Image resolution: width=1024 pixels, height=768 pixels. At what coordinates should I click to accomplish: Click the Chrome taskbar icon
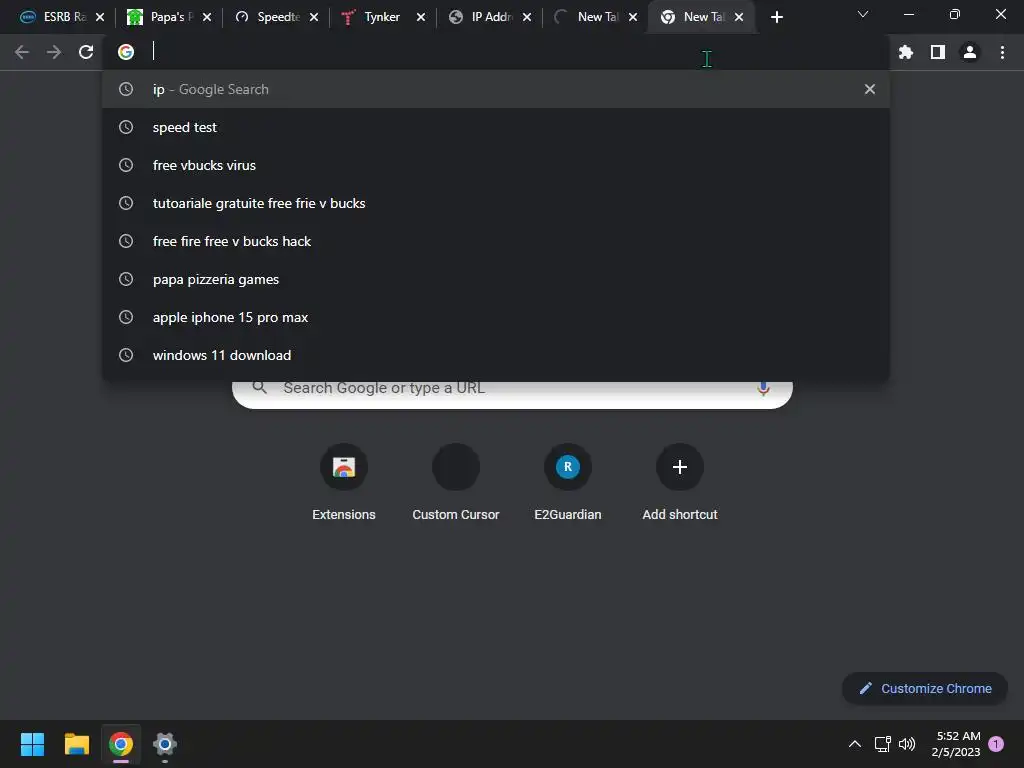(x=121, y=744)
